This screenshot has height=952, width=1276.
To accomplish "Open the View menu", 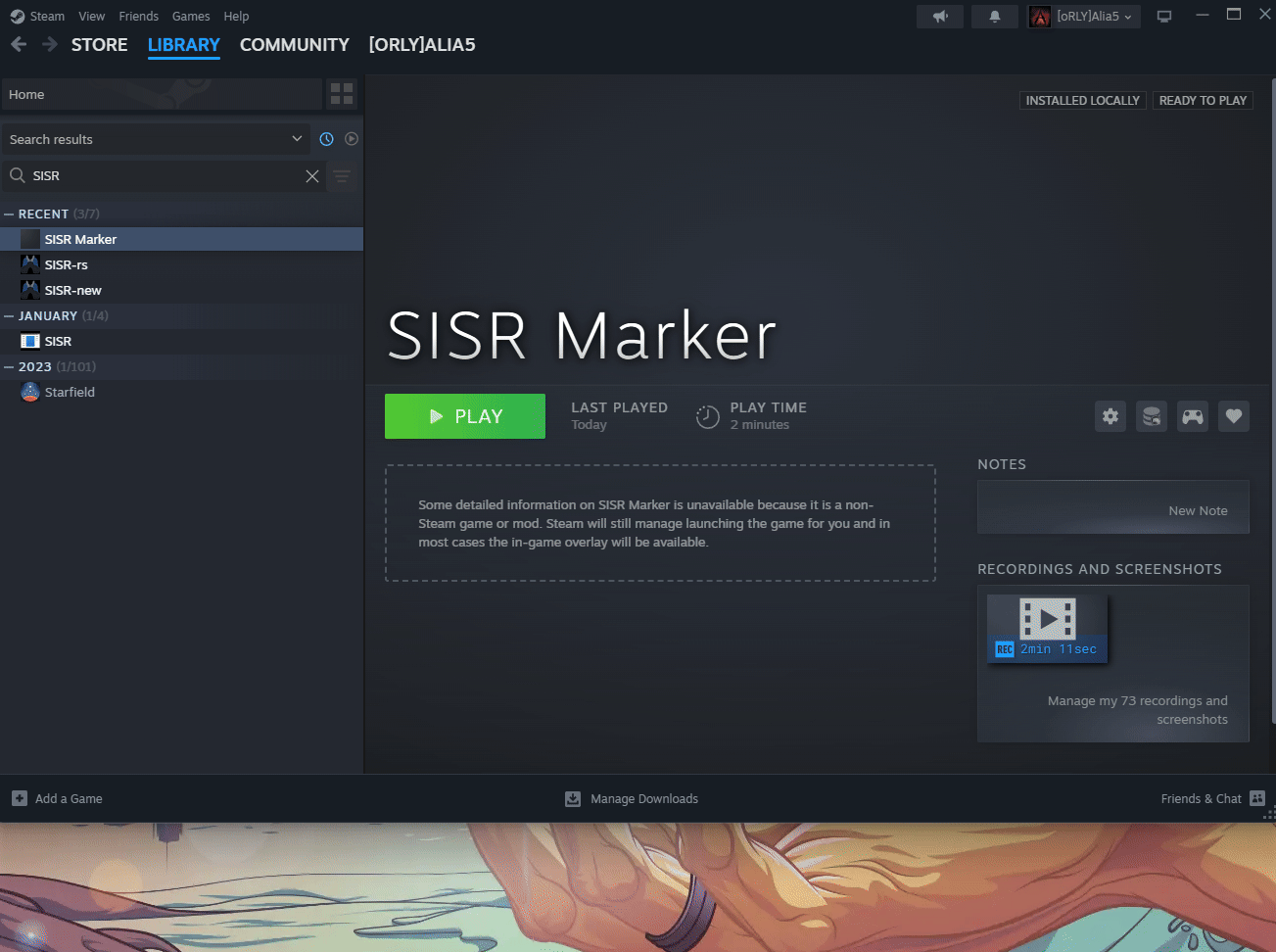I will pyautogui.click(x=92, y=17).
